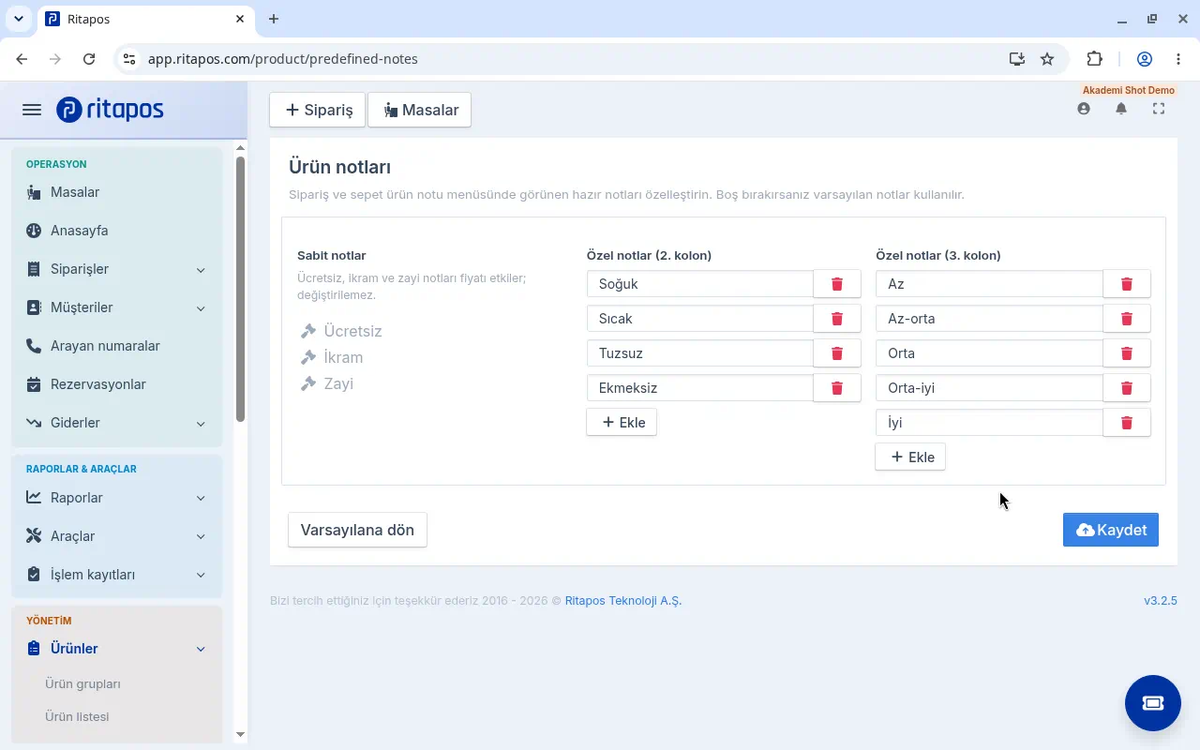Image resolution: width=1200 pixels, height=750 pixels.
Task: Click Varsayılana dön button
Action: tap(357, 530)
